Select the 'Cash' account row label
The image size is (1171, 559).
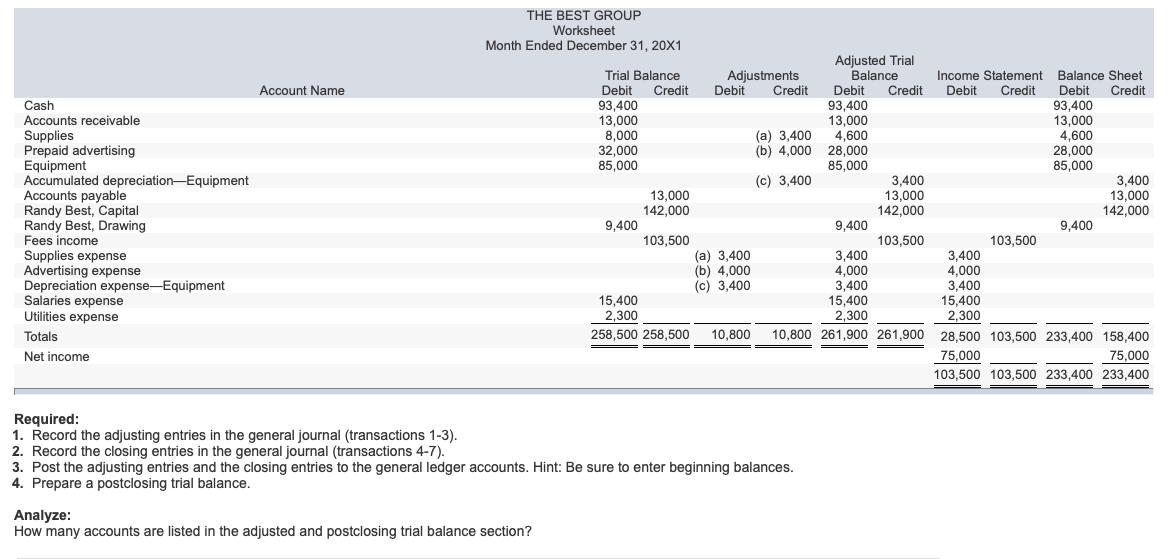tap(39, 106)
